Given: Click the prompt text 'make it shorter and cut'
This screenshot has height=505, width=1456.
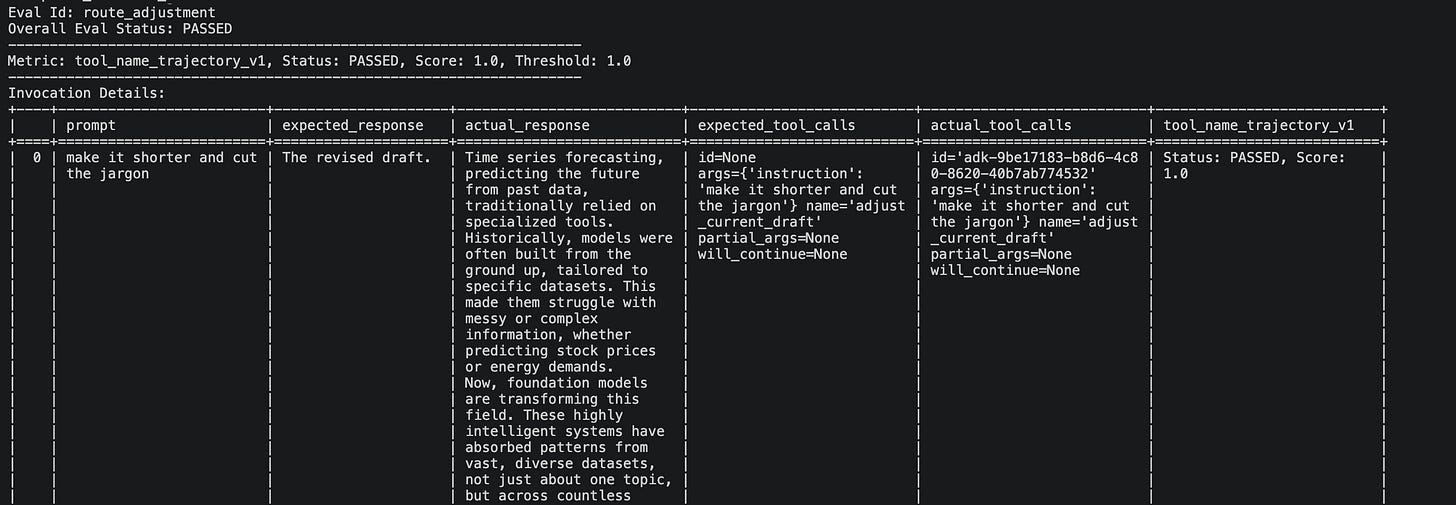Looking at the screenshot, I should click(x=161, y=158).
